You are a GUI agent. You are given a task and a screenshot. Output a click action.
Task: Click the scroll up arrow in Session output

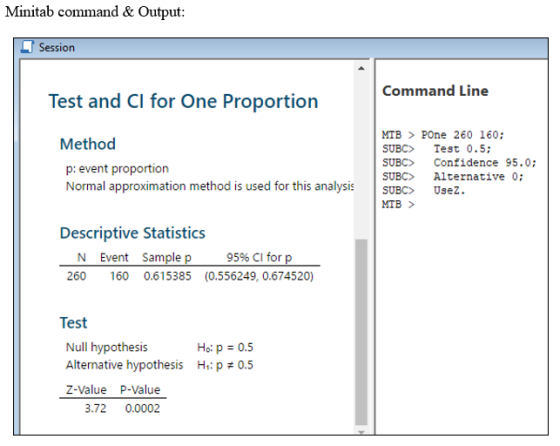[361, 68]
